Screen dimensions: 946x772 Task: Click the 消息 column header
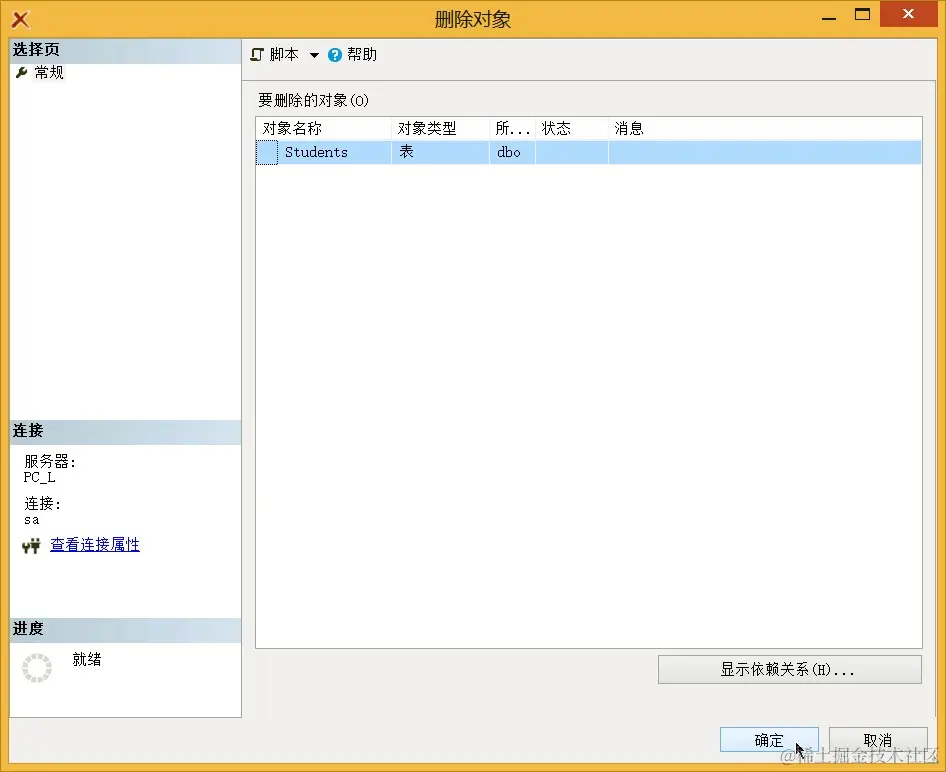pos(764,128)
